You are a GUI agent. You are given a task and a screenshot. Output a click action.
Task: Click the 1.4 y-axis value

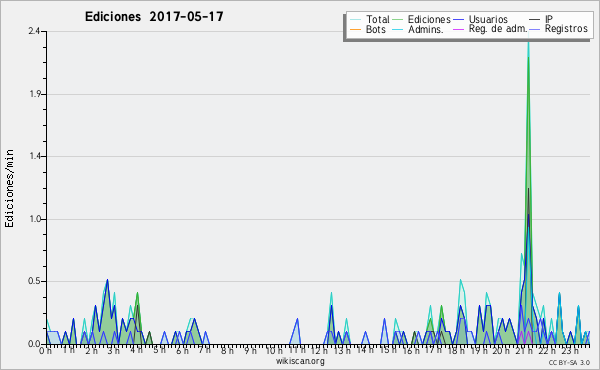click(35, 156)
